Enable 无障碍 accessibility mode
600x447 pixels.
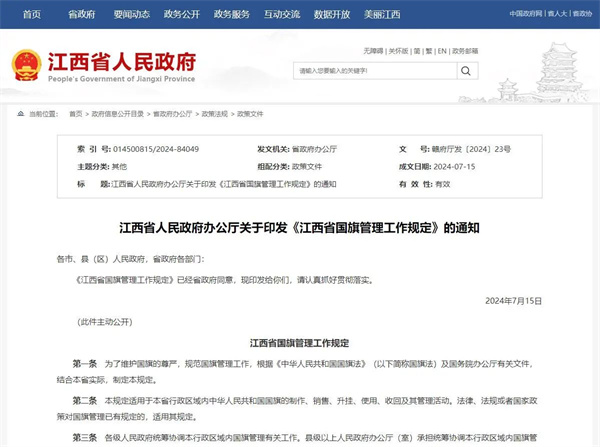click(373, 51)
